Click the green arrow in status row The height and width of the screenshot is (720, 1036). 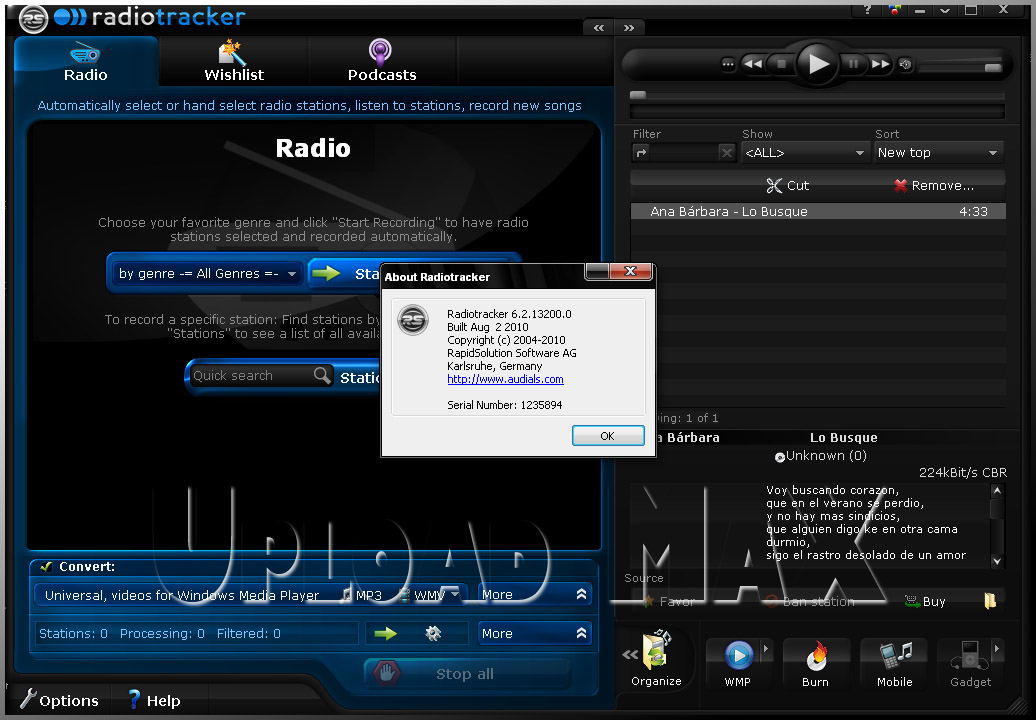(385, 634)
